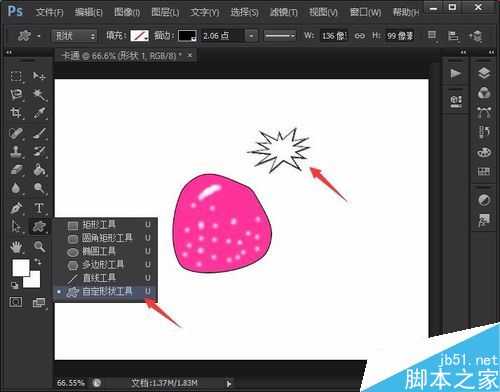500x392 pixels.
Task: Open the stroke line style dropdown
Action: coord(279,36)
